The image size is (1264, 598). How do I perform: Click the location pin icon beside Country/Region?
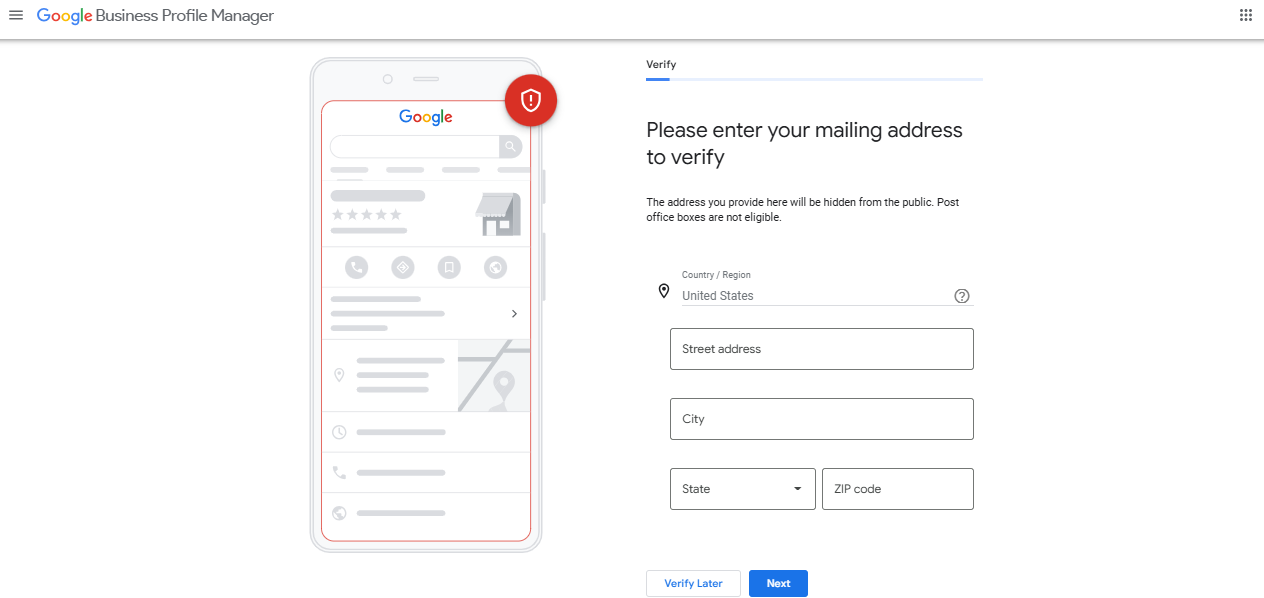coord(664,291)
